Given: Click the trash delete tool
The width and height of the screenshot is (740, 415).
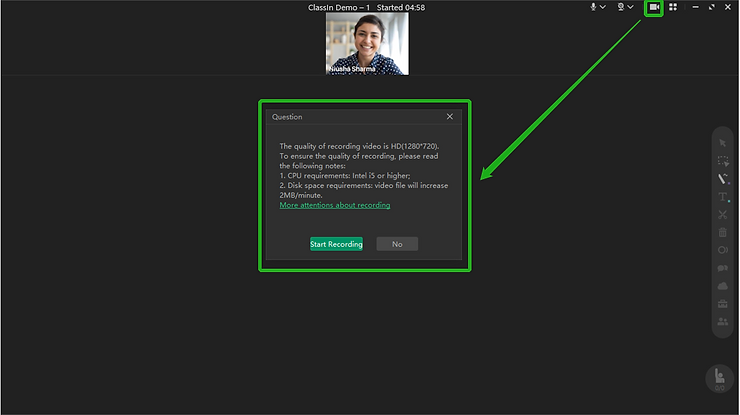Looking at the screenshot, I should (723, 233).
